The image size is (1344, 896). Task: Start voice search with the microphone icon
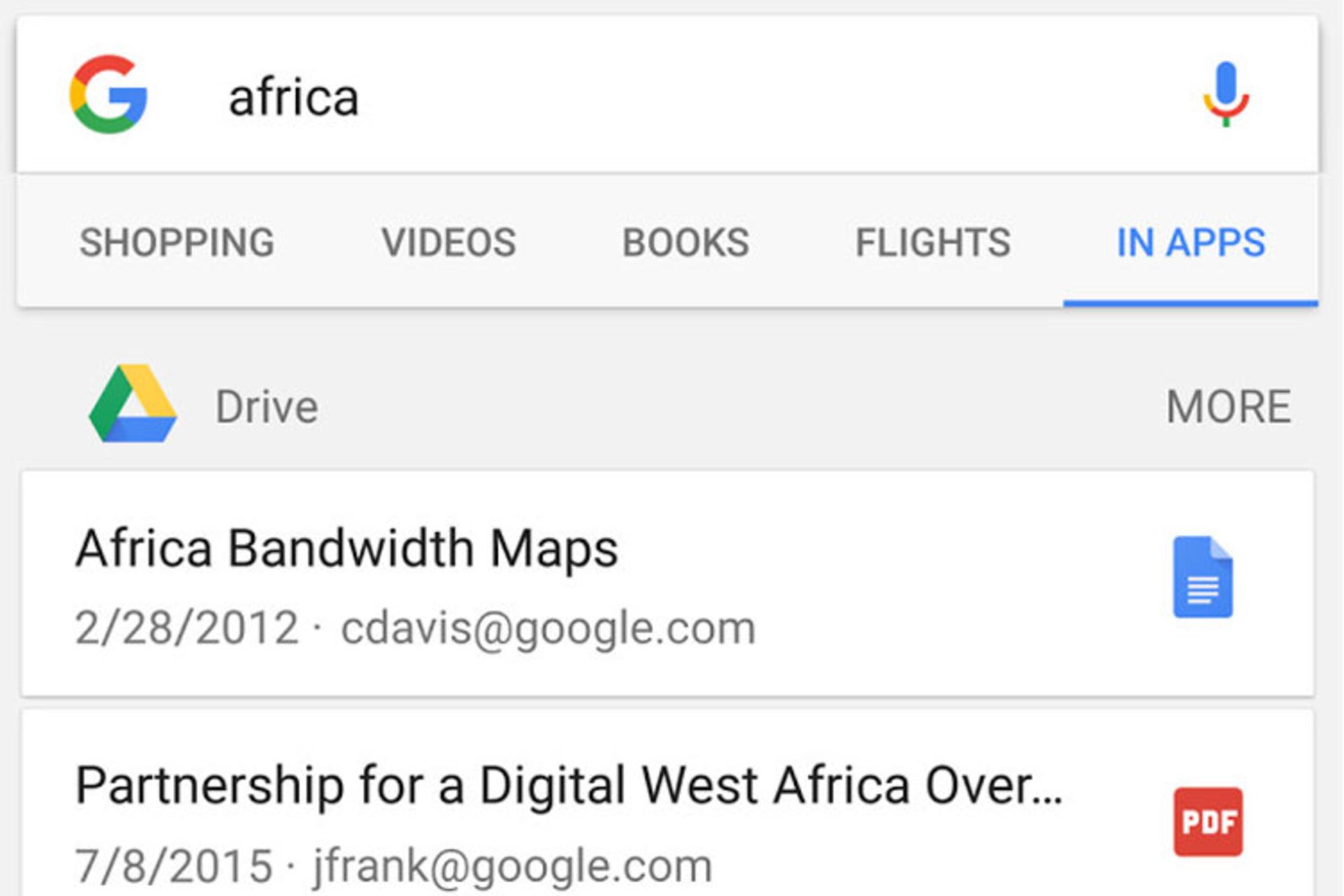1226,94
